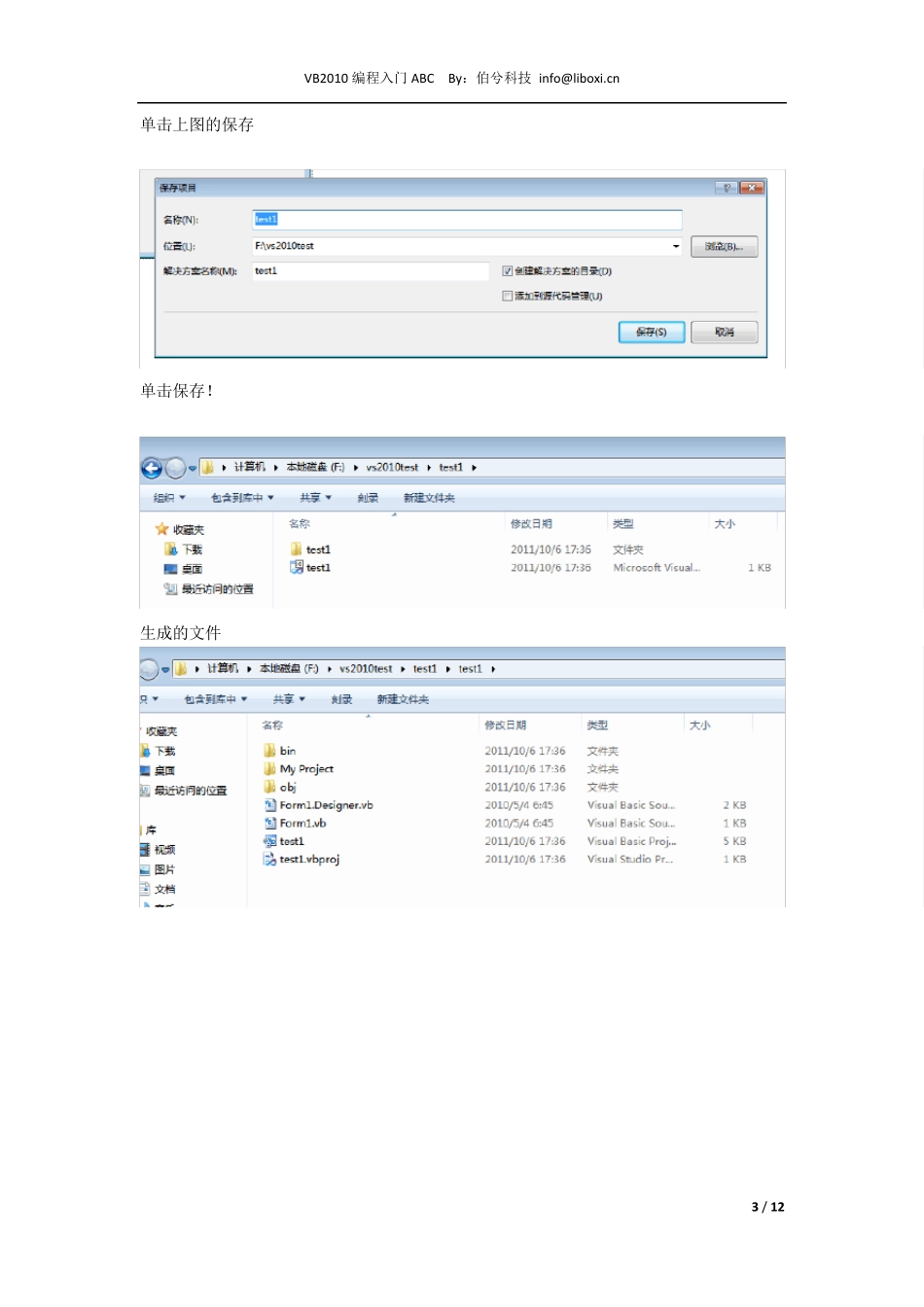
Task: Open 包含到库中 dropdown in the two-item explorer
Action: pos(243,498)
